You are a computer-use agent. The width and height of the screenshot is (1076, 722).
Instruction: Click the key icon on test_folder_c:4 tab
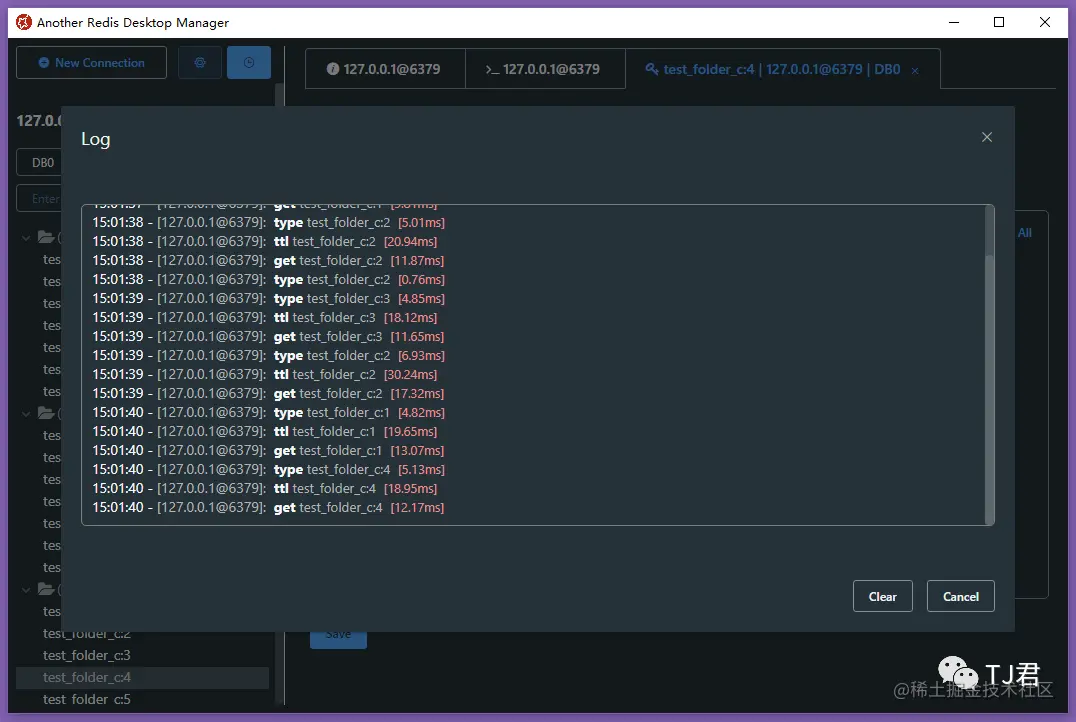point(652,69)
